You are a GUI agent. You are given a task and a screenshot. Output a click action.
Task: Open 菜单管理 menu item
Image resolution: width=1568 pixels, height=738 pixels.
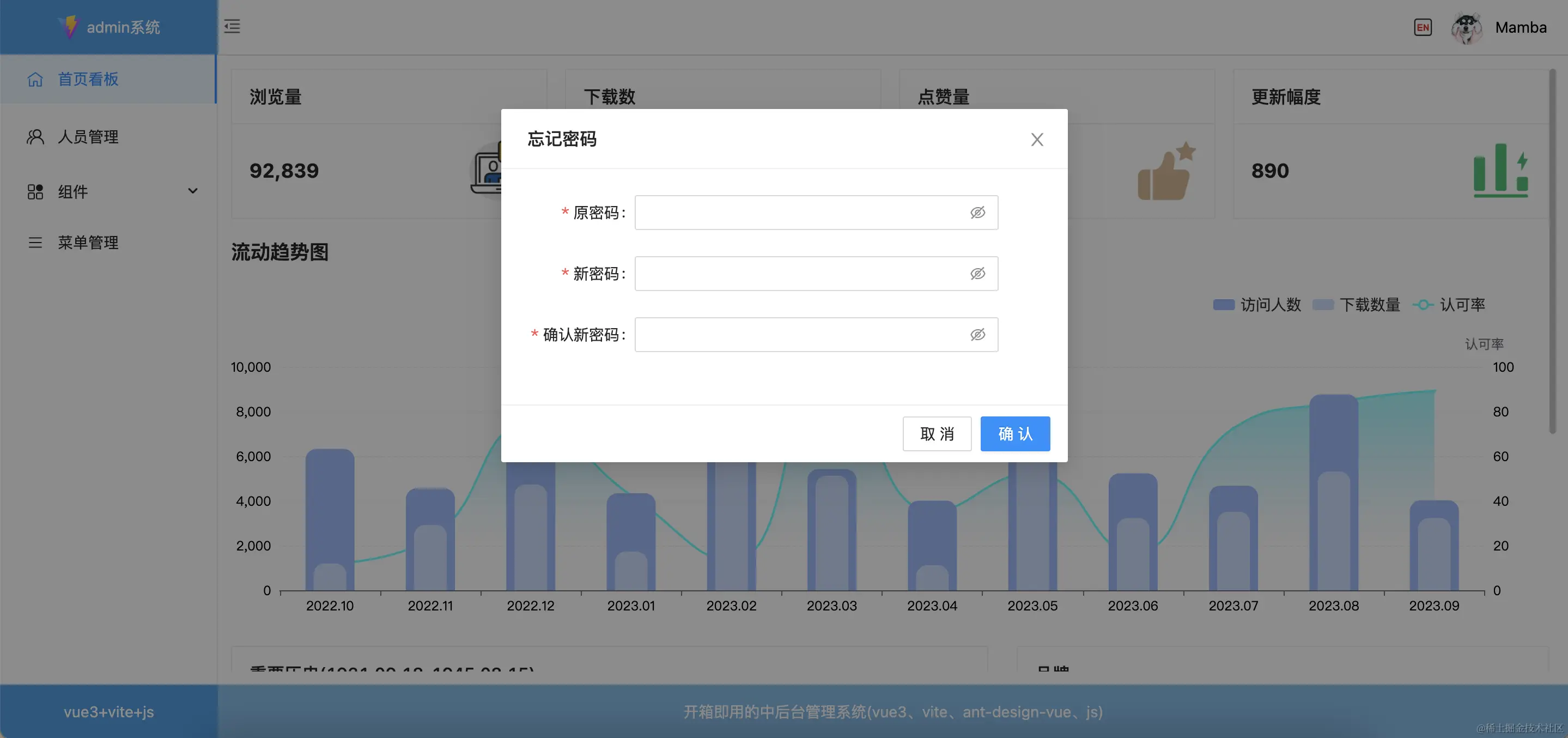(88, 243)
